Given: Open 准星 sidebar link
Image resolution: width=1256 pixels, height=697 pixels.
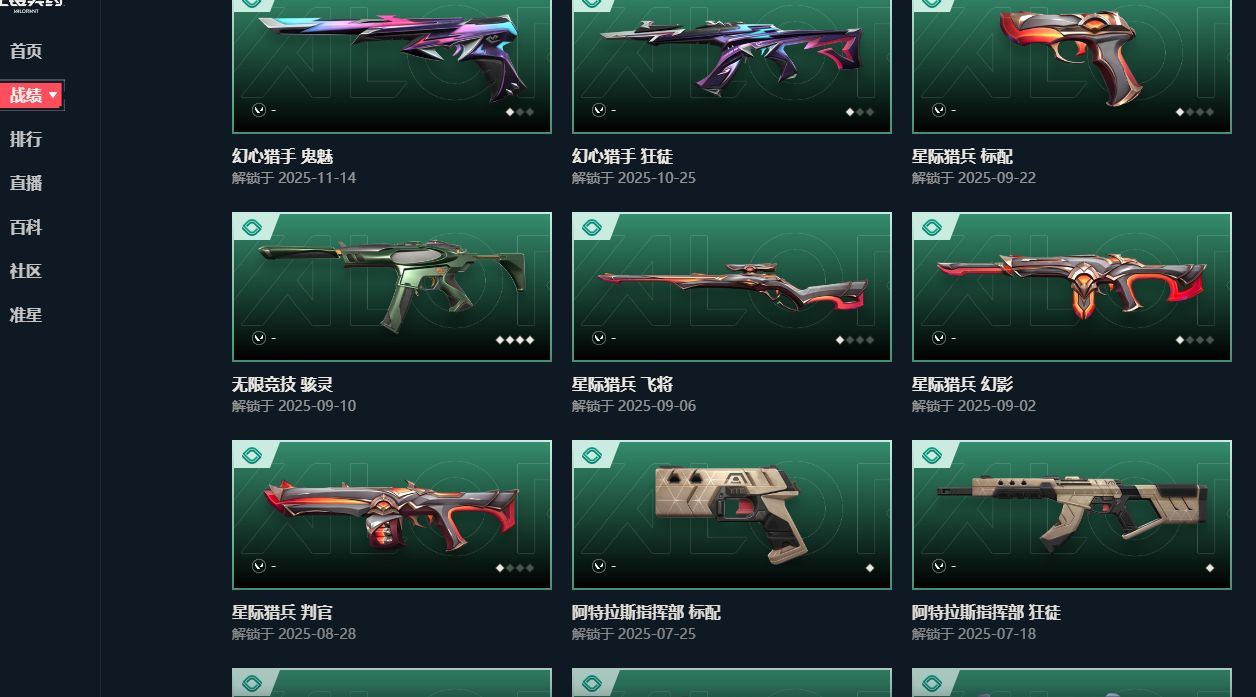Looking at the screenshot, I should [x=26, y=315].
